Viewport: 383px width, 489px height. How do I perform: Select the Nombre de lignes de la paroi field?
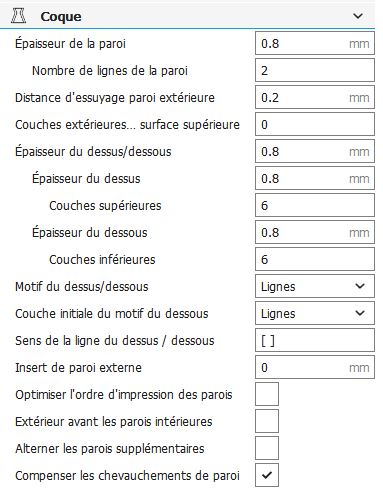tap(315, 70)
